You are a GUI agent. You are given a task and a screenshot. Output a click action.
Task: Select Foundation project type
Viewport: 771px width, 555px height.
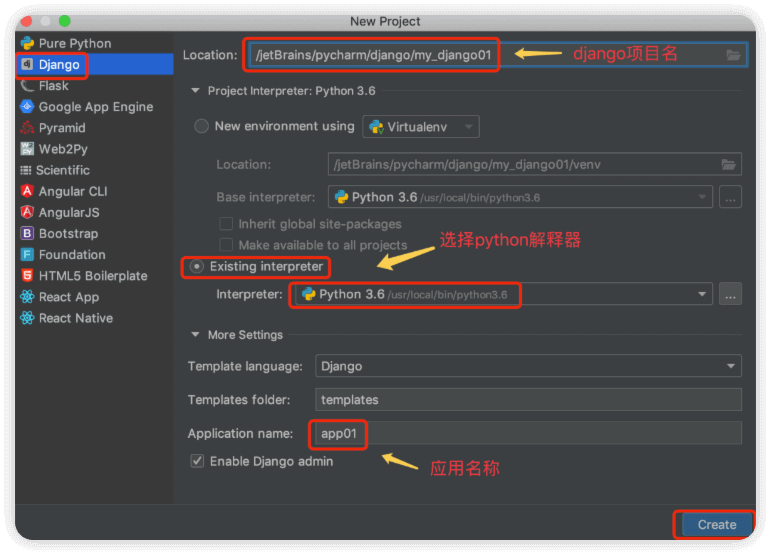coord(94,255)
